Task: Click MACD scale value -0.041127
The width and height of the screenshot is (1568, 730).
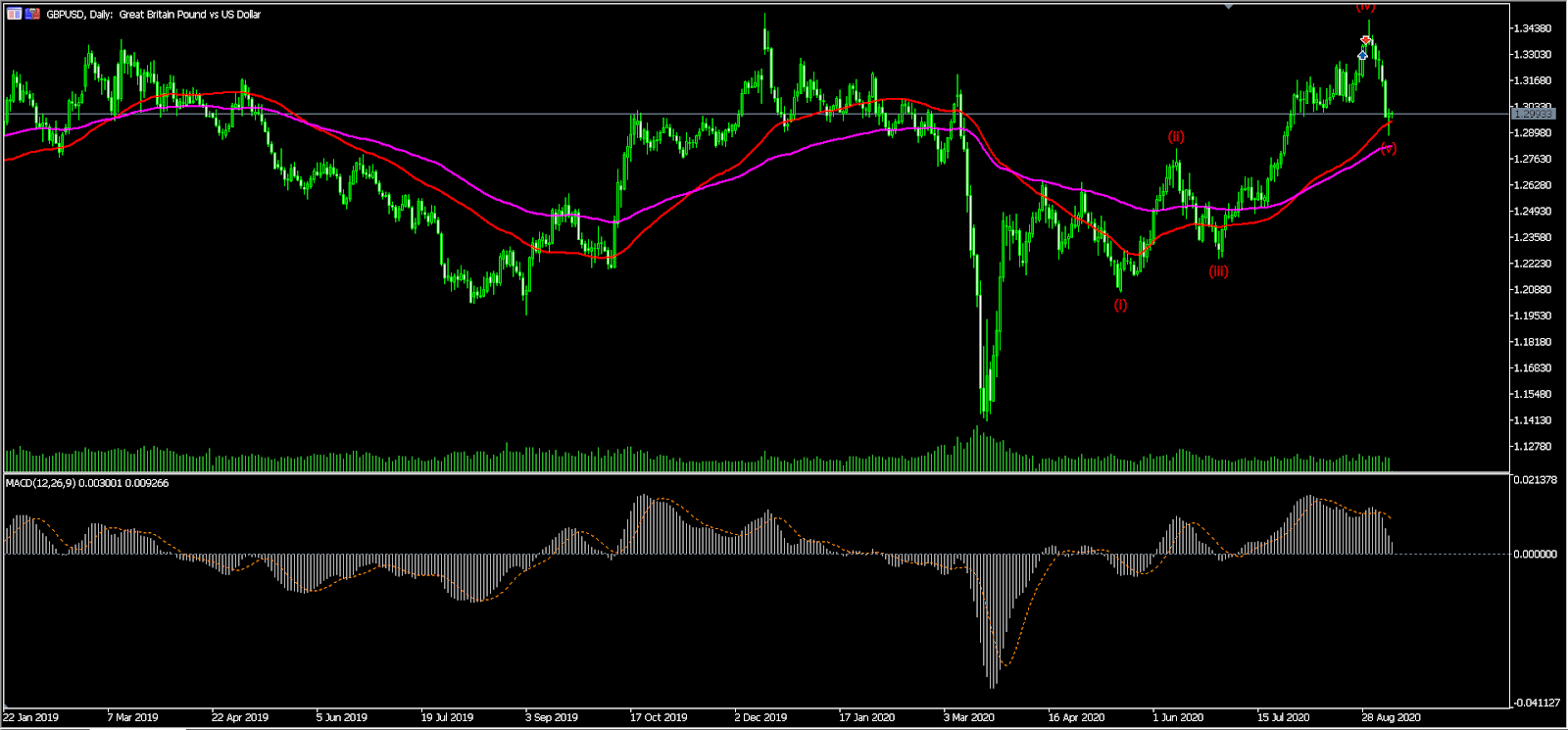Action: 1535,703
